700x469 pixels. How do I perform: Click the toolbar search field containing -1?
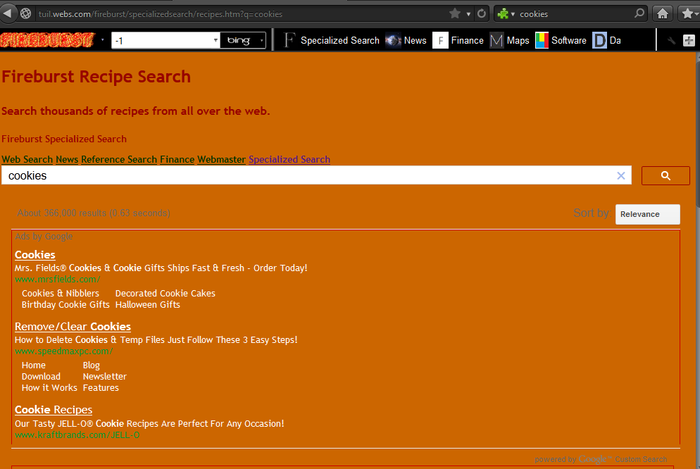point(162,41)
